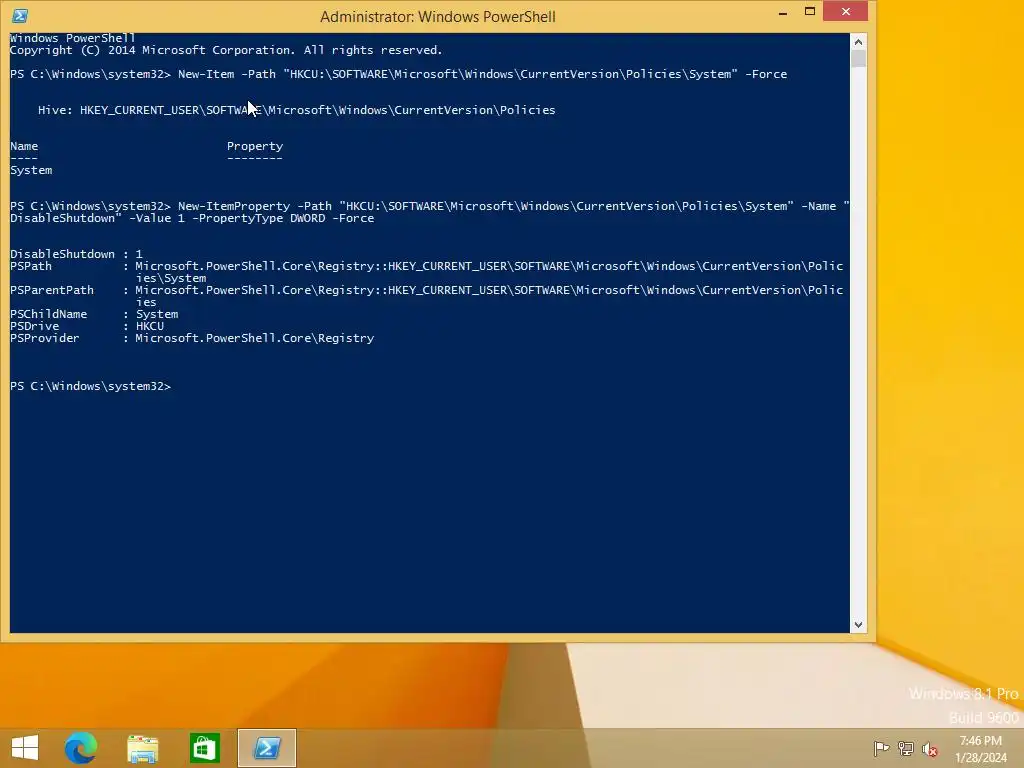Open the network status tray icon

click(906, 748)
